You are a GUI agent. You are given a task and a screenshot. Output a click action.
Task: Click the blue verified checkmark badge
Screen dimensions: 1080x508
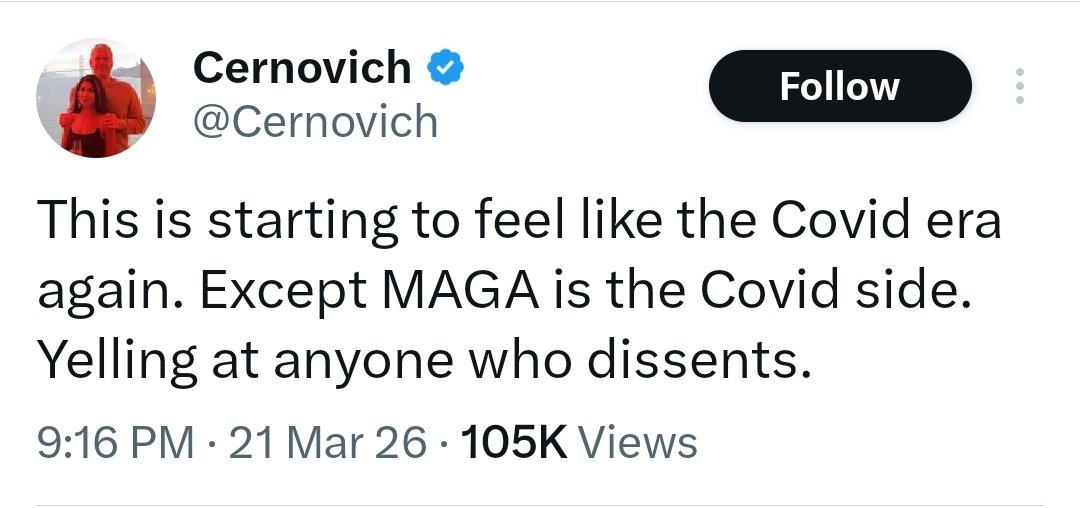pos(443,69)
